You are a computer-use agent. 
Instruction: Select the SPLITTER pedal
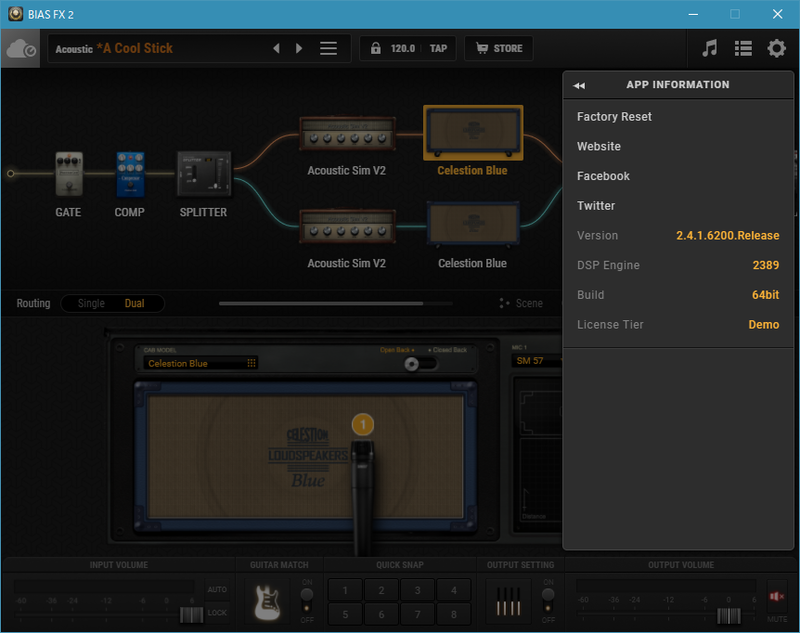pyautogui.click(x=204, y=174)
